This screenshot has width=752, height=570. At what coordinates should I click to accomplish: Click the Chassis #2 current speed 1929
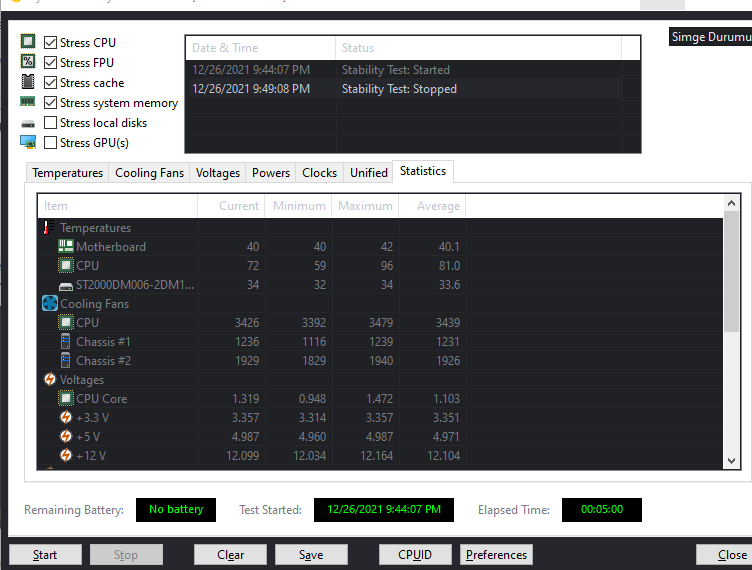click(x=247, y=361)
